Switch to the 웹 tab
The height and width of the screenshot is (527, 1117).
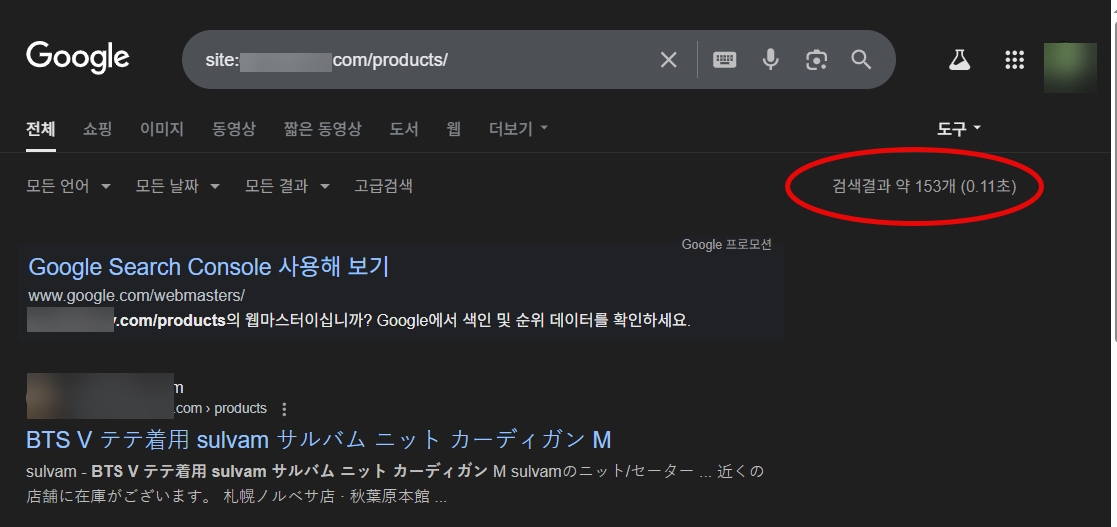pyautogui.click(x=454, y=129)
